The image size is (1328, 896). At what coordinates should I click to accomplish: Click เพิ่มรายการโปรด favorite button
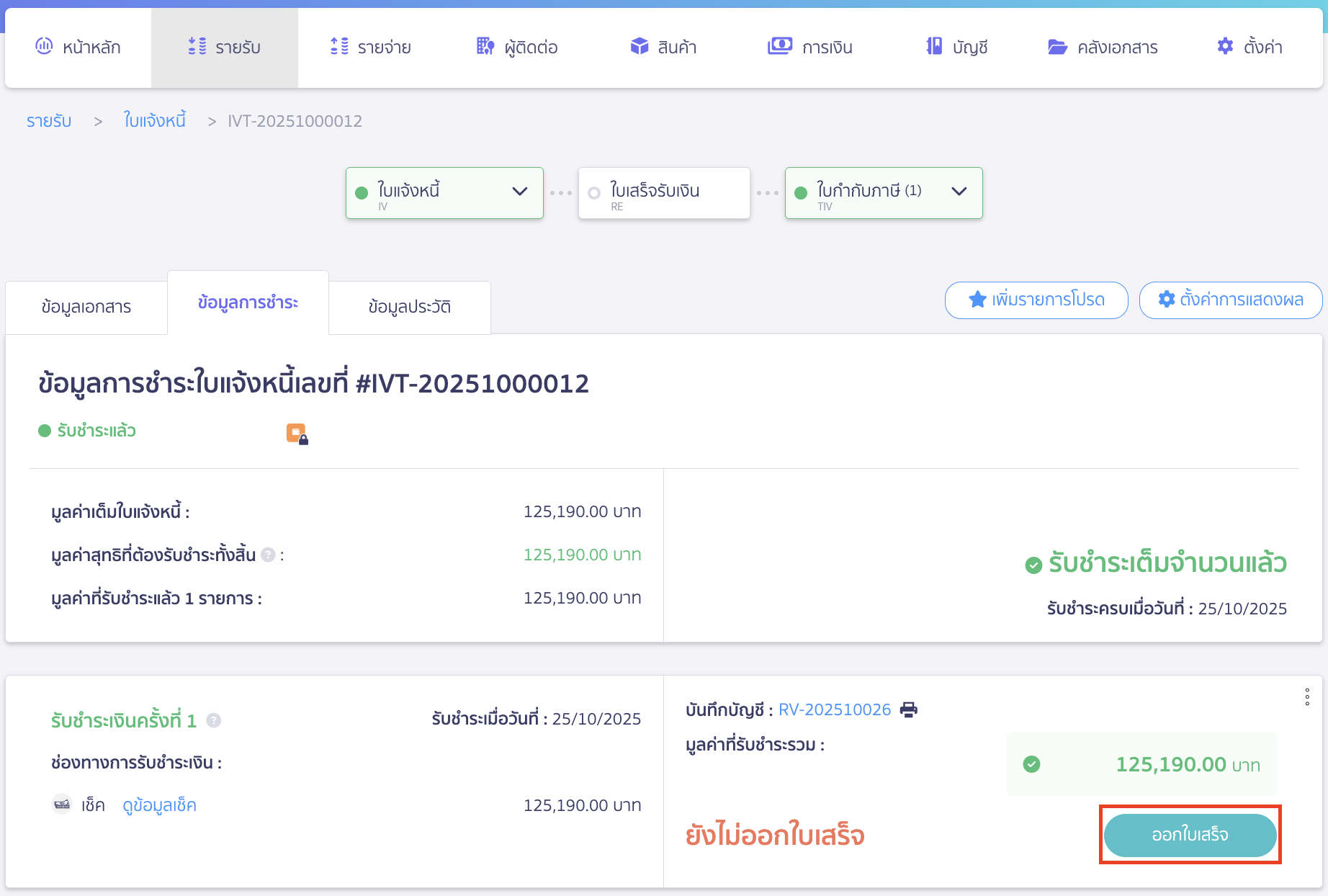(x=1036, y=300)
